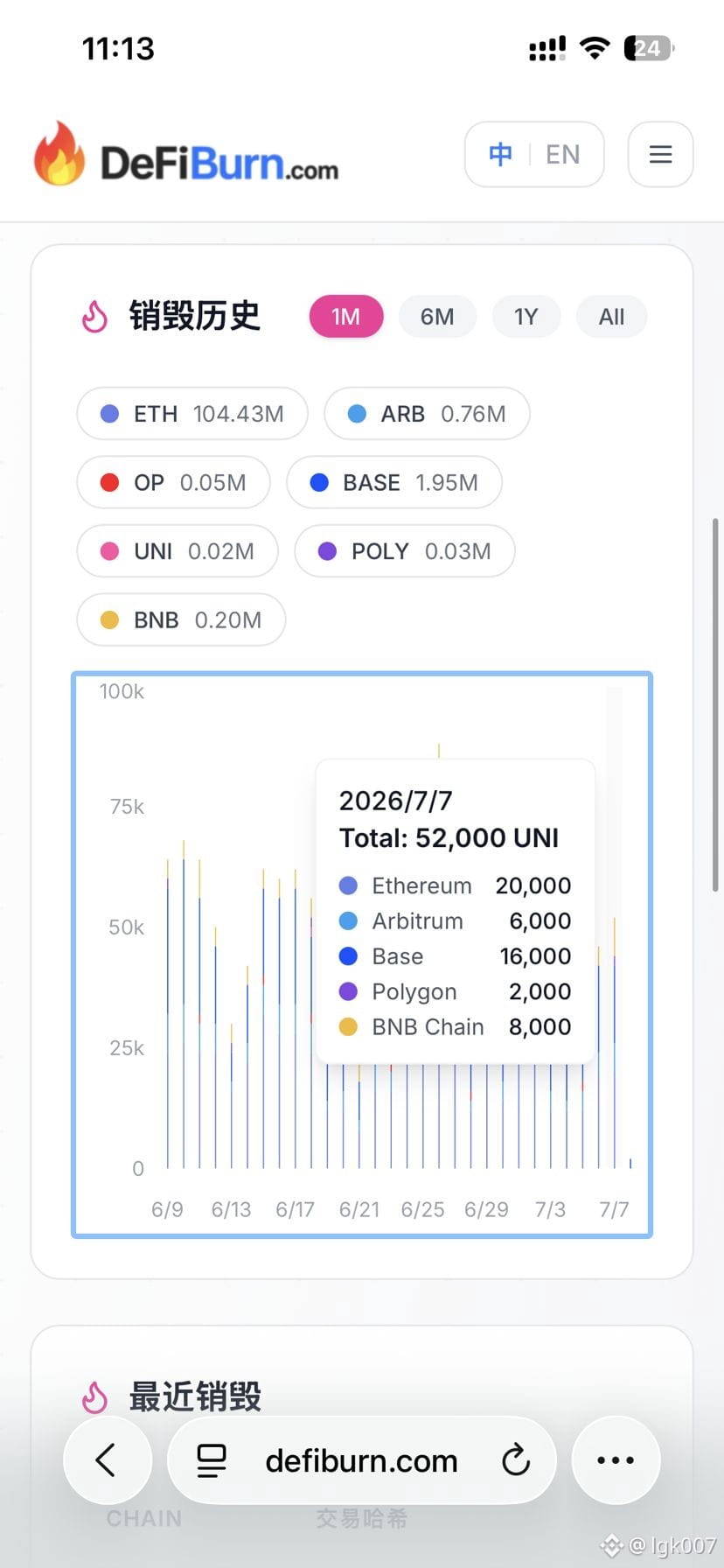The width and height of the screenshot is (724, 1568).
Task: Tap the browser back arrow
Action: click(107, 1459)
